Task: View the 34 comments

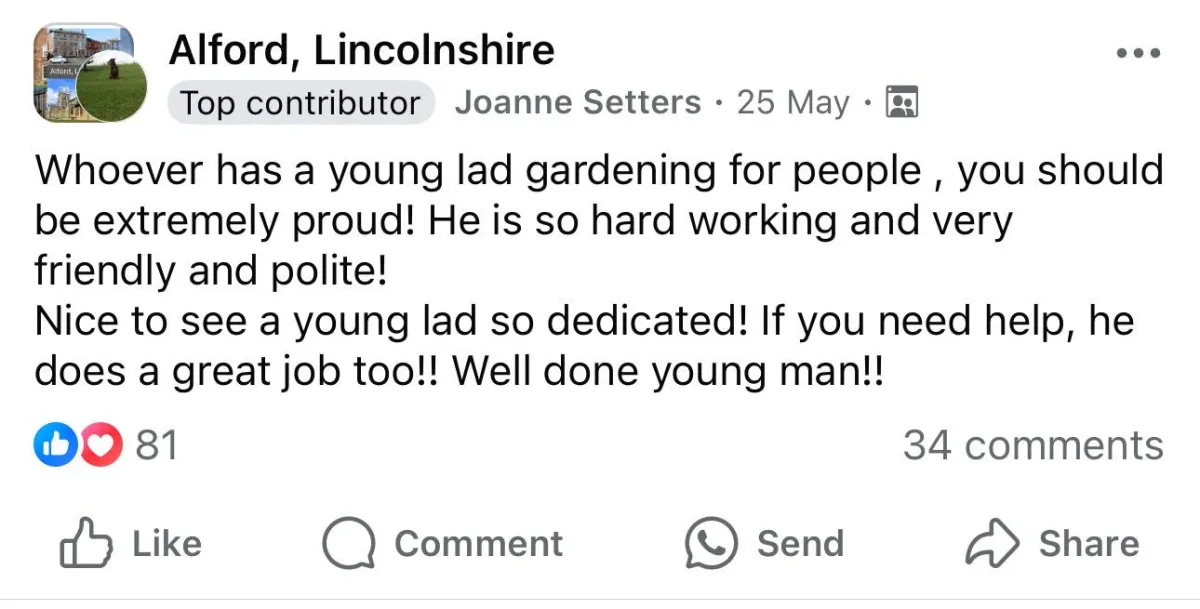Action: tap(1032, 445)
